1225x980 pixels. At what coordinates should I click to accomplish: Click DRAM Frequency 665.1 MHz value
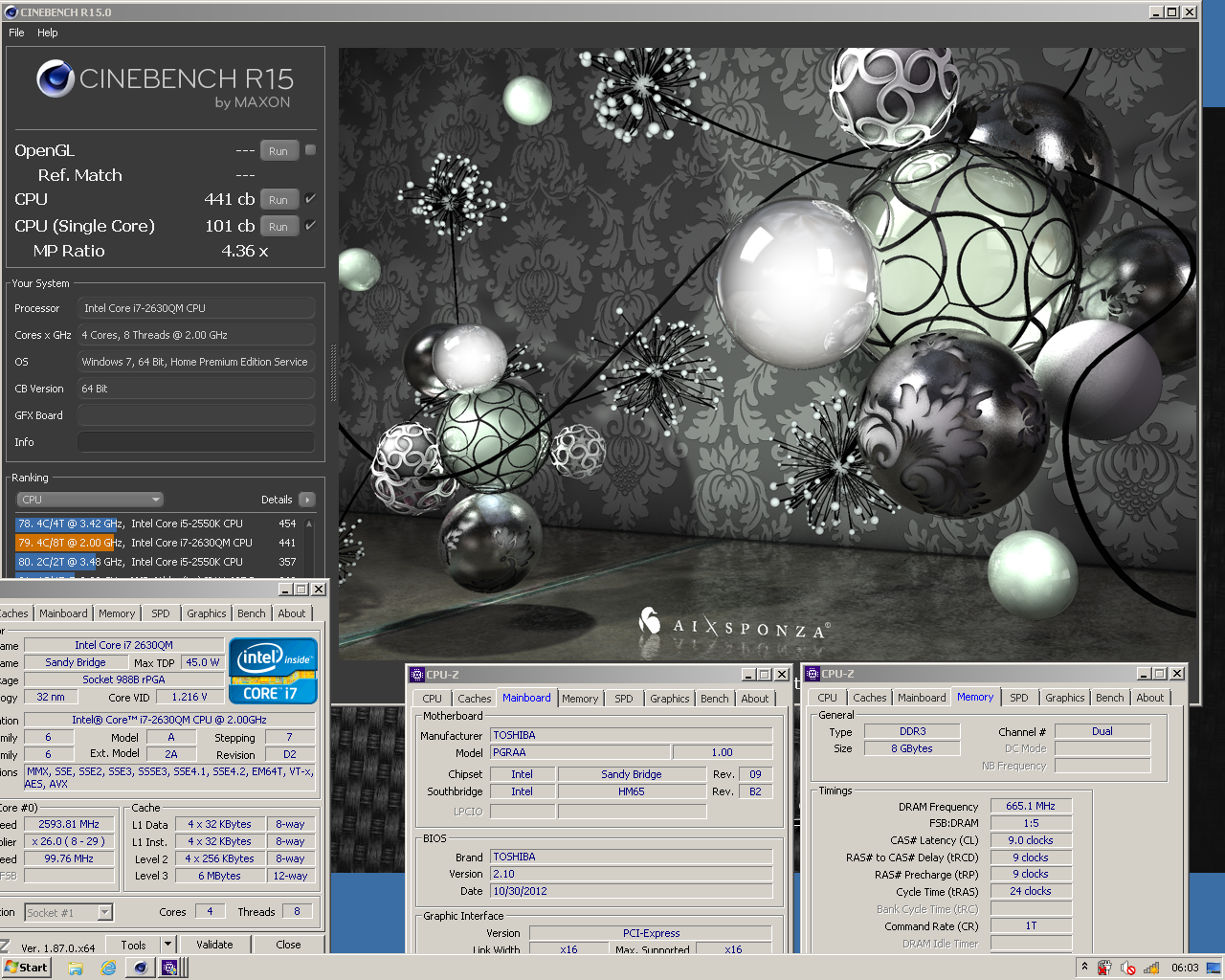[1031, 806]
